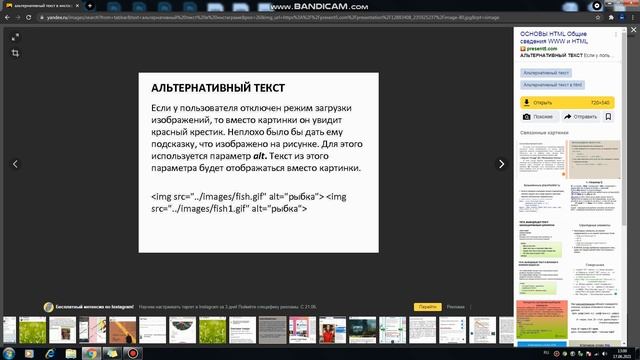This screenshot has width=640, height=360.
Task: Expand the image to fullscreen view
Action: coord(15,37)
